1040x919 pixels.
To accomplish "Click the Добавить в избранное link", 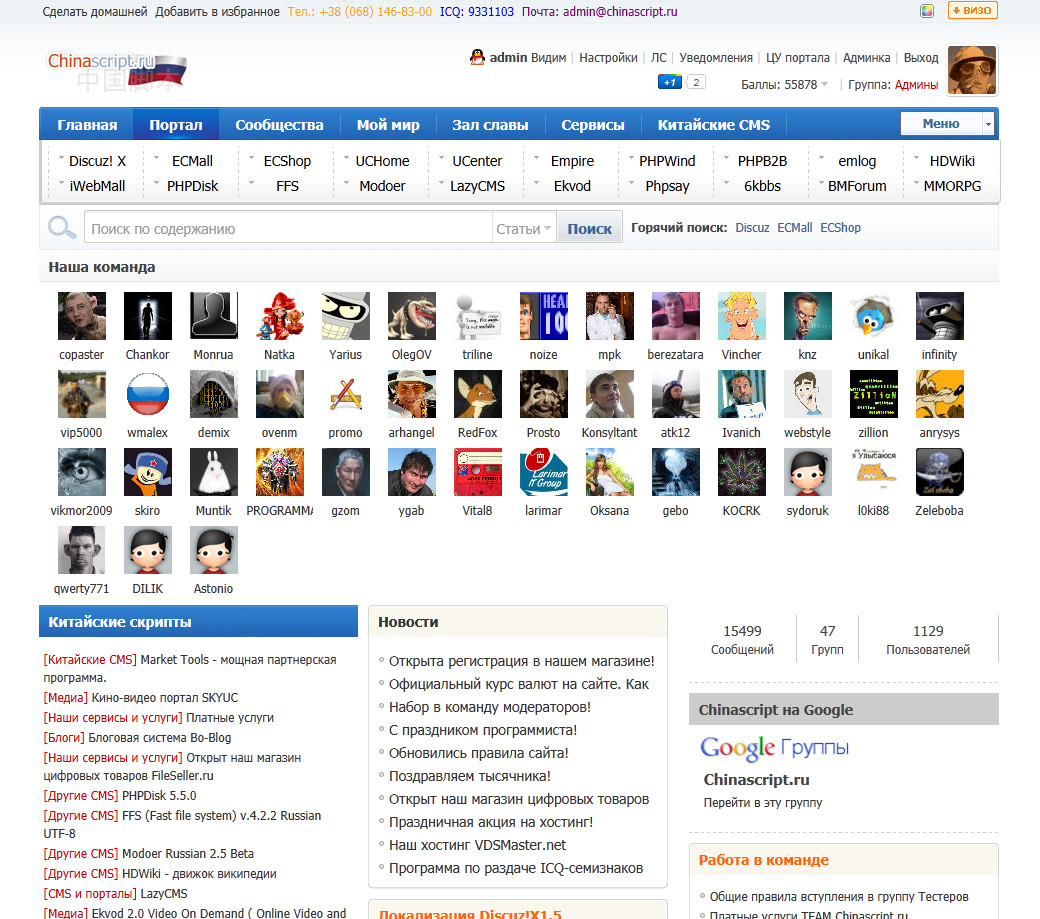I will [218, 11].
